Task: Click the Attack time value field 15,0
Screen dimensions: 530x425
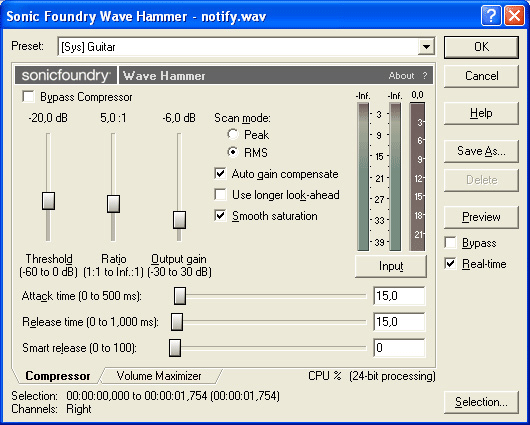Action: [x=399, y=296]
